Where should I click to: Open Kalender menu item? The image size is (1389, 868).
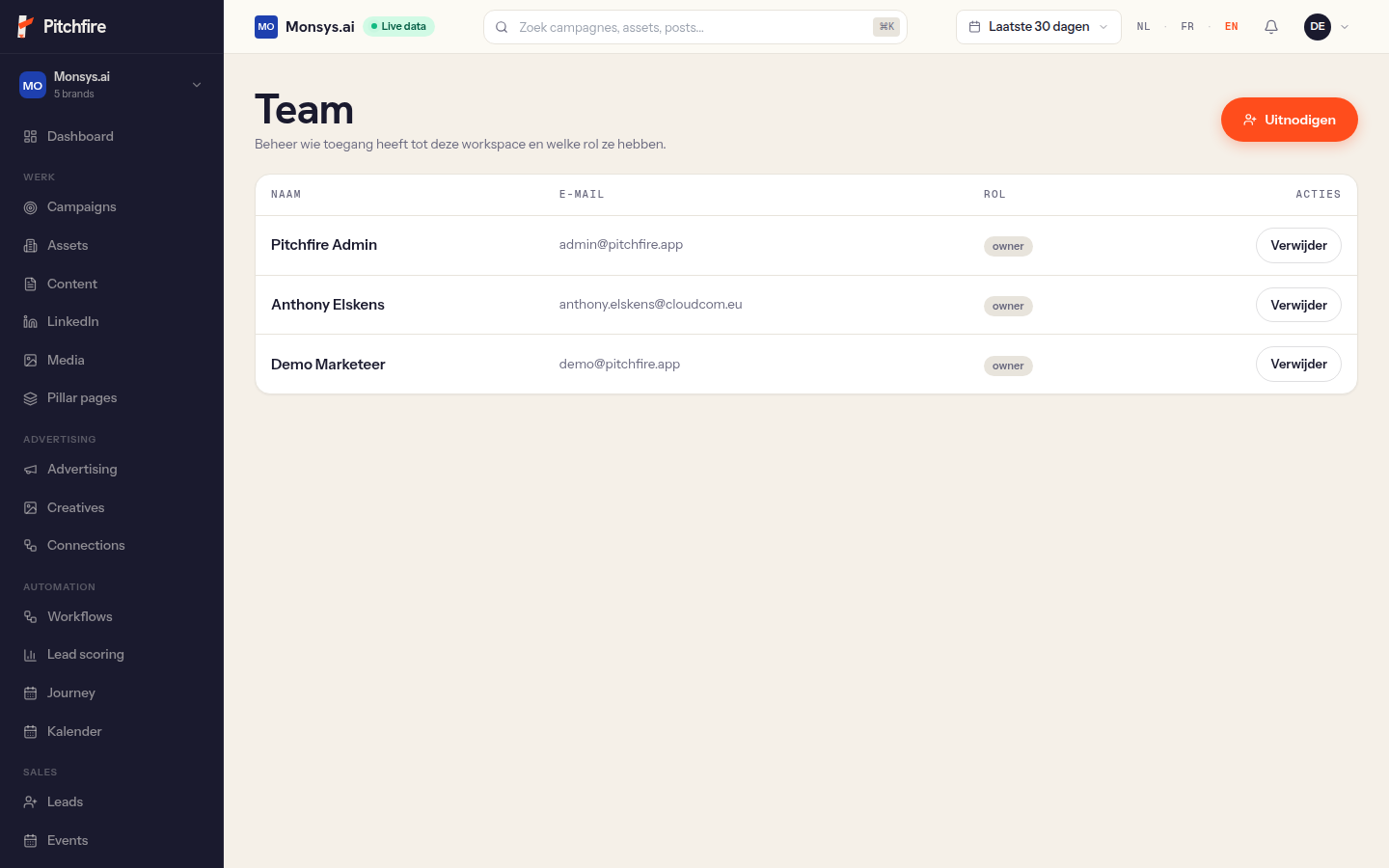coord(112,732)
